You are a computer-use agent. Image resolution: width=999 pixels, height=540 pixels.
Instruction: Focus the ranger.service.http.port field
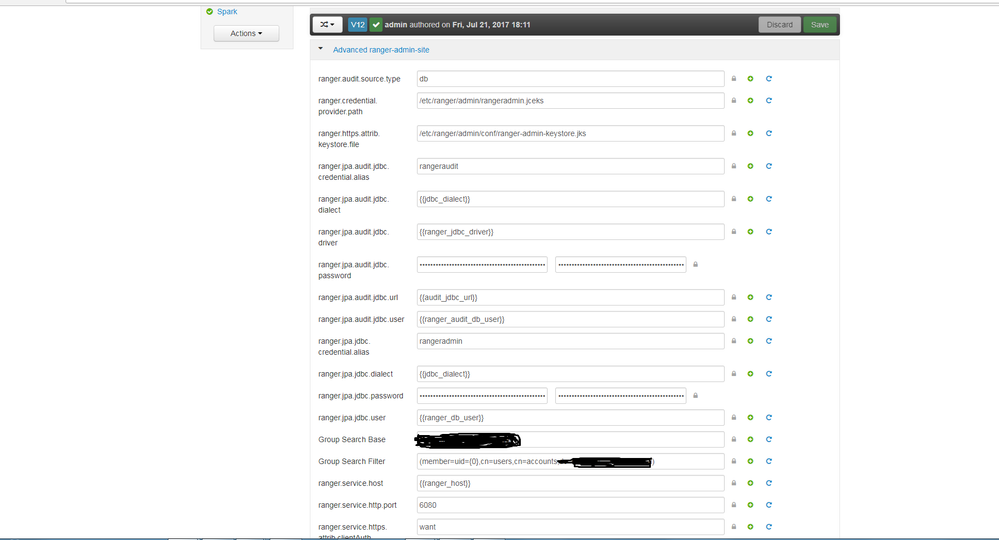click(x=570, y=505)
